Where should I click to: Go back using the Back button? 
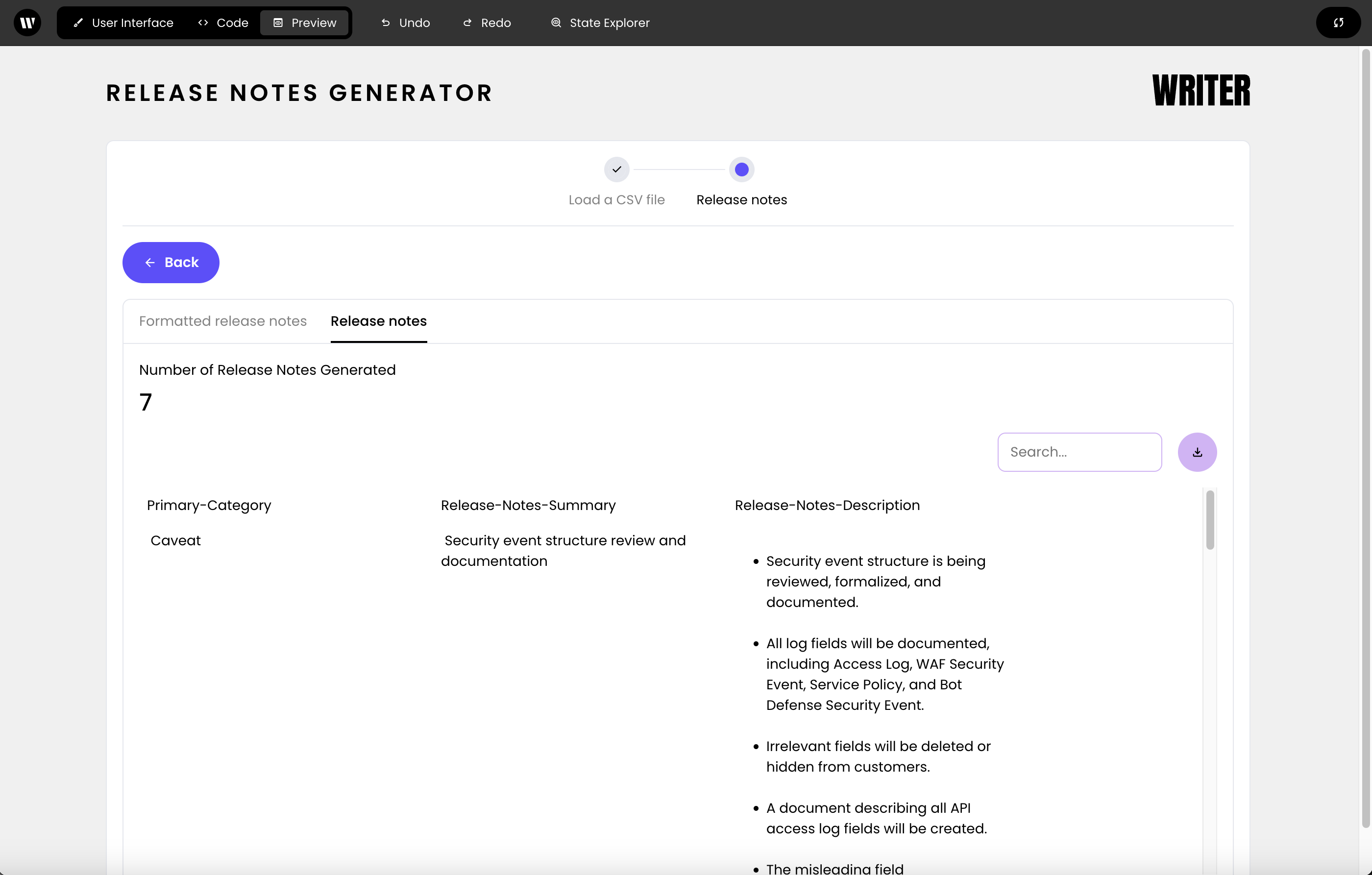(x=171, y=262)
